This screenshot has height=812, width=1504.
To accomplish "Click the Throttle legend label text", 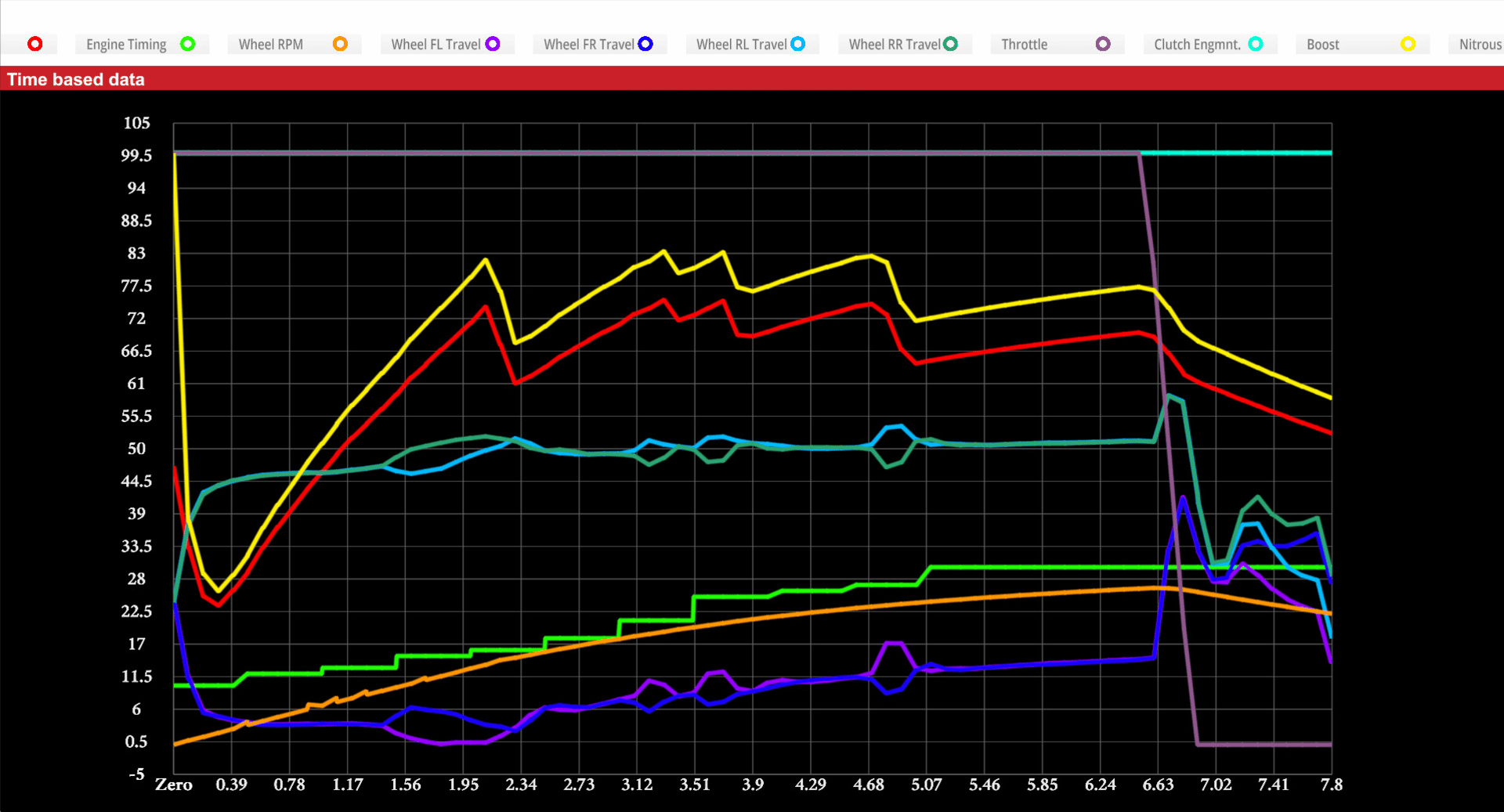I will [1024, 45].
